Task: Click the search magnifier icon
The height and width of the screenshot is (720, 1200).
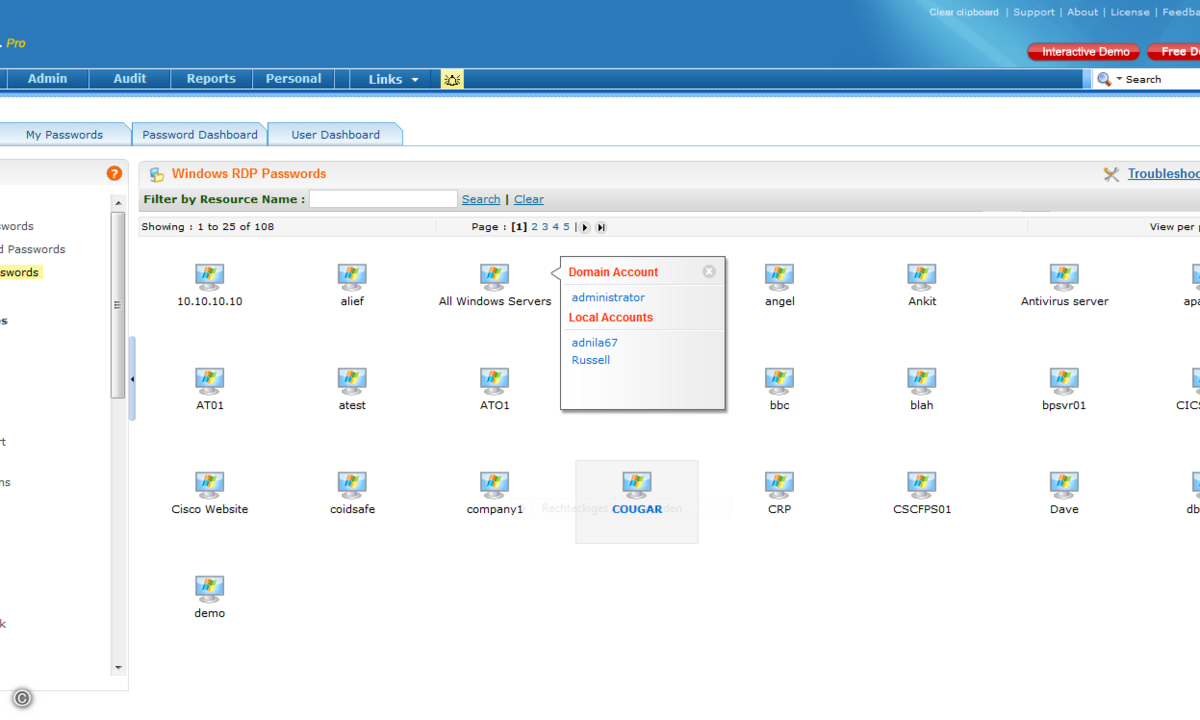Action: pos(1104,79)
